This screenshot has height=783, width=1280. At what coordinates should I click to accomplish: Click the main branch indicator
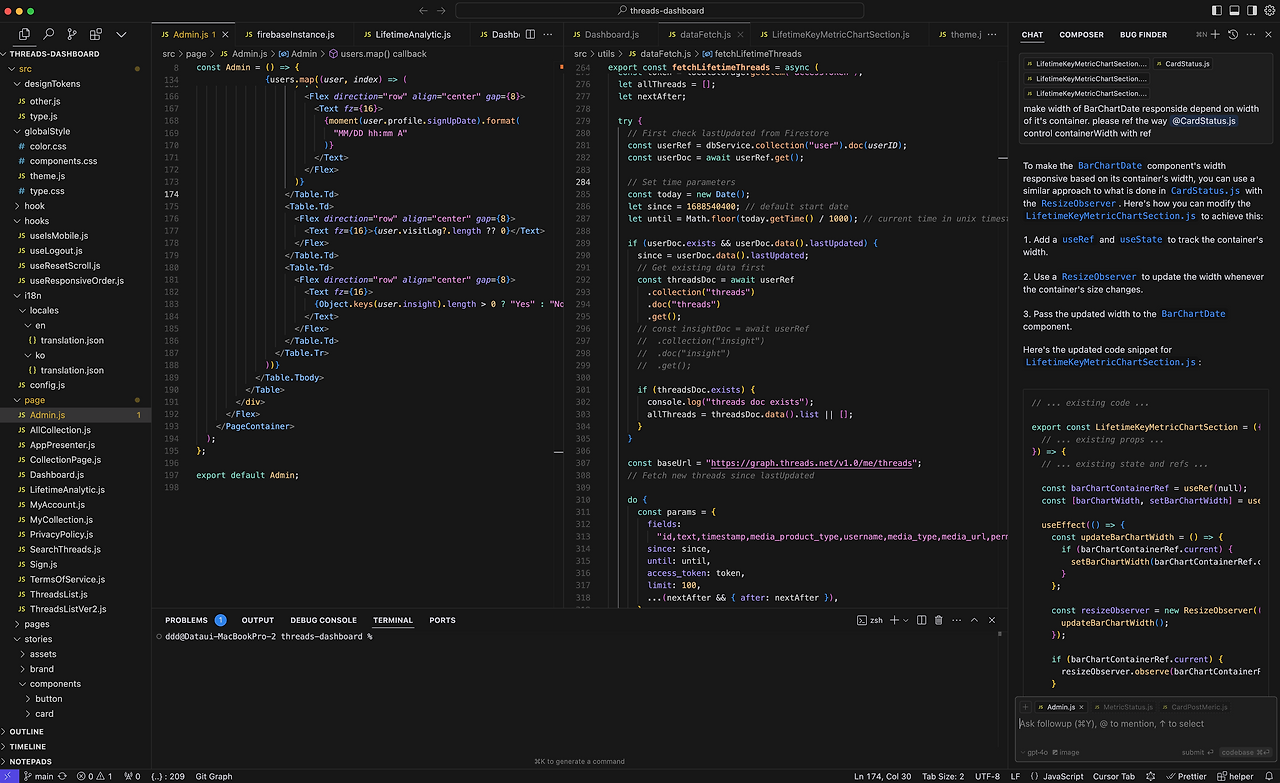(40, 776)
